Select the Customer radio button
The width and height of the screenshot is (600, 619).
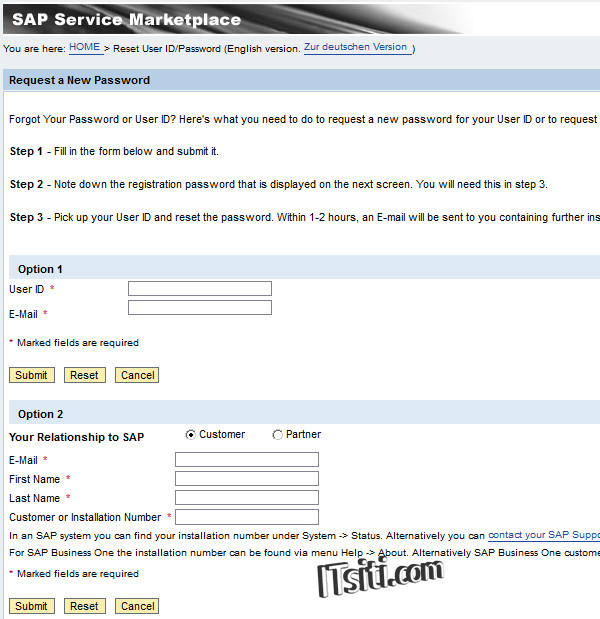click(190, 435)
